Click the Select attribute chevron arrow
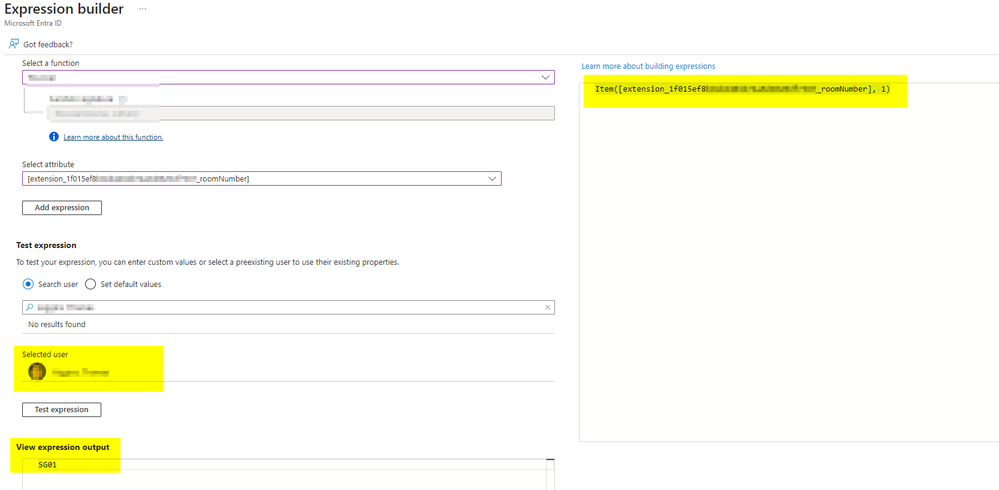 pos(492,179)
